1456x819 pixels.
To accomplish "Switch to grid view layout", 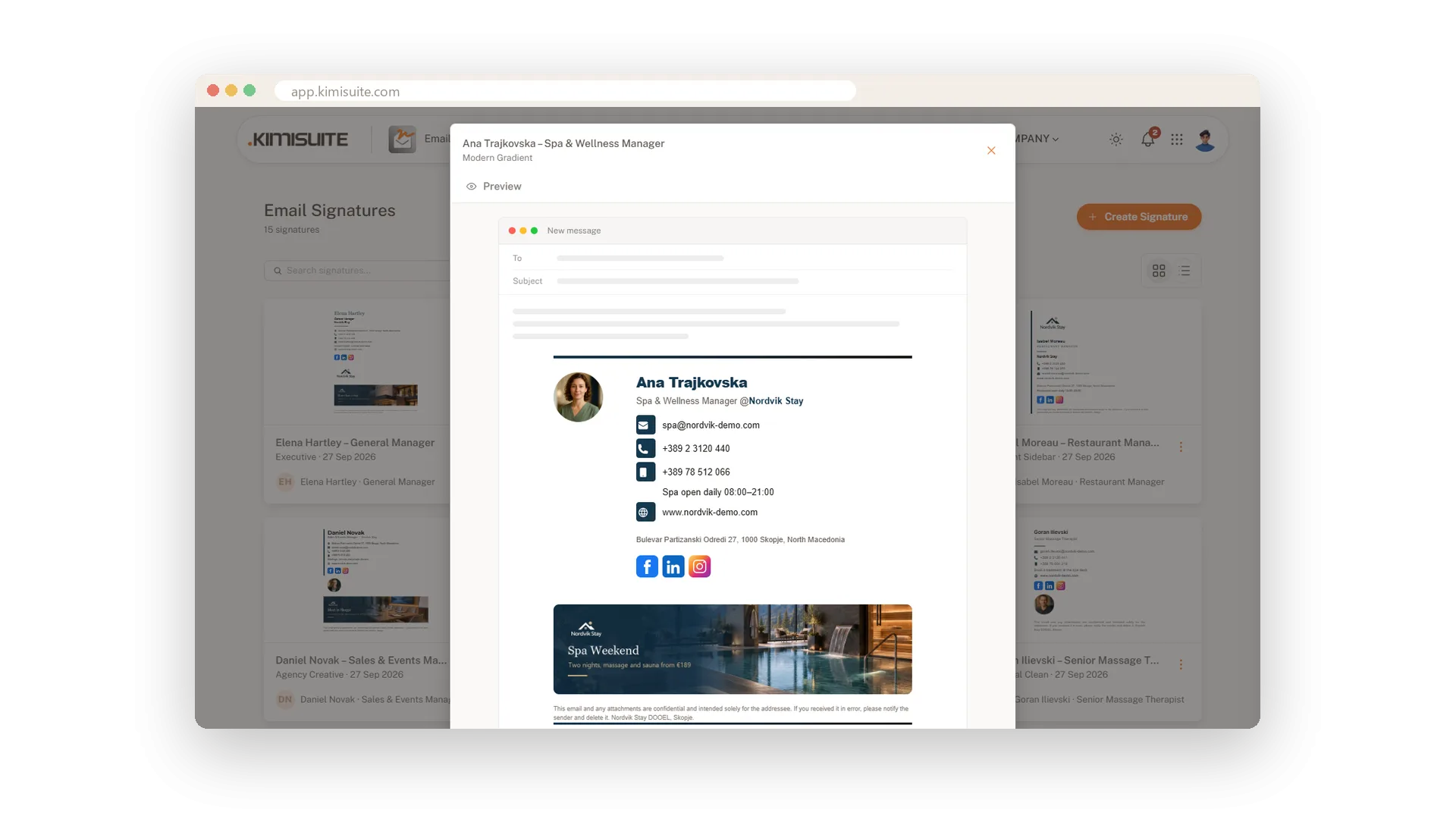I will click(x=1159, y=271).
